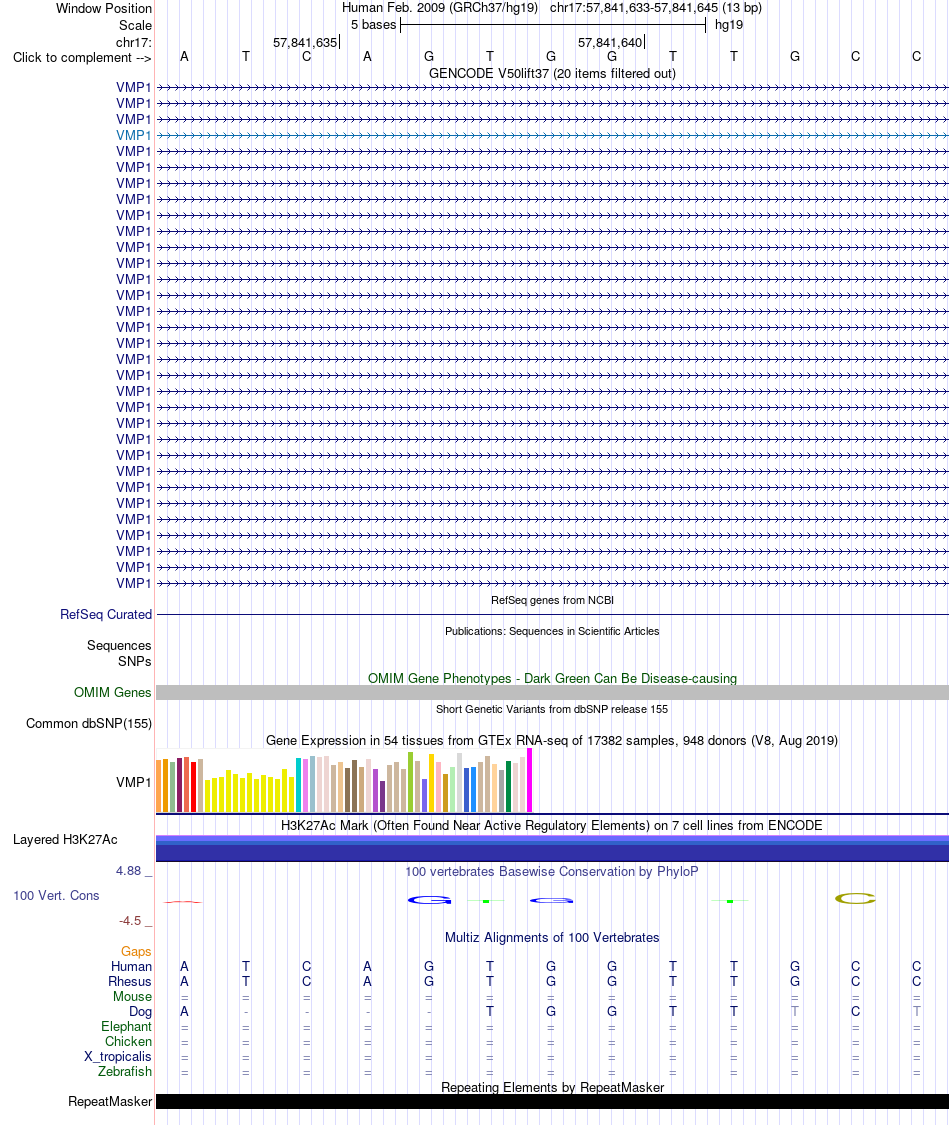Select the "Elephant" alignment row label
Screen dimensions: 950x1125
click(x=126, y=1027)
